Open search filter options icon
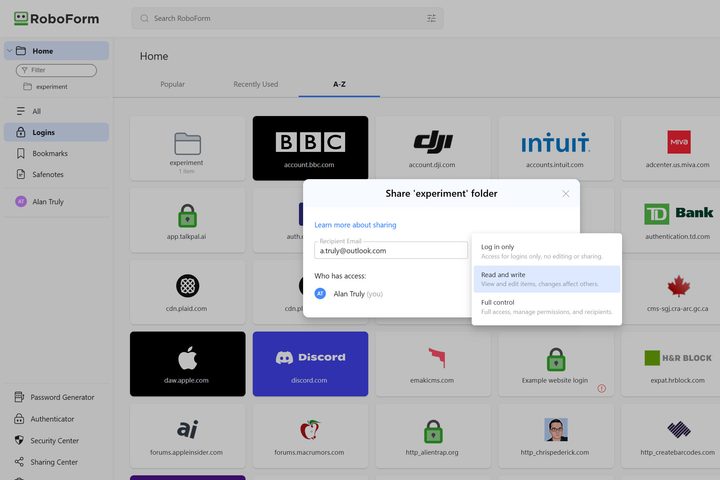Screen dimensions: 720x480 pyautogui.click(x=431, y=18)
